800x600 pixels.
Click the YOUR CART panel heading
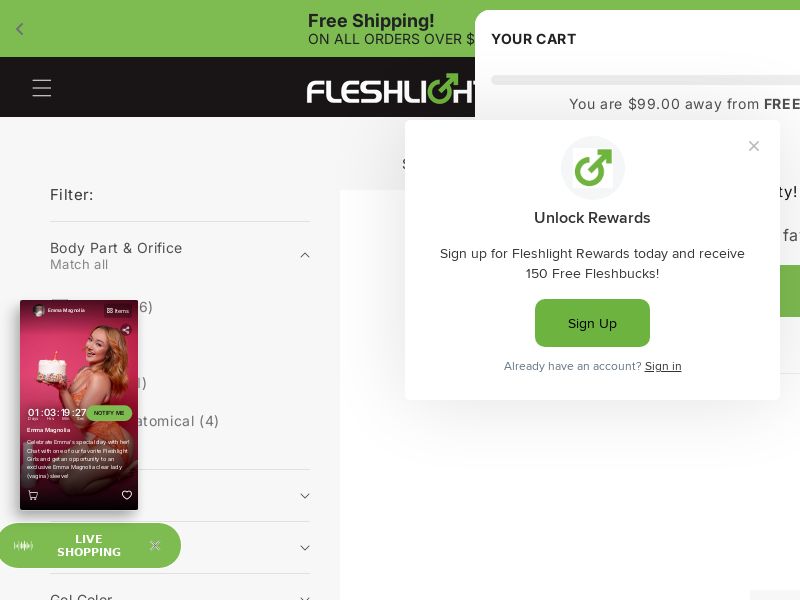pos(534,39)
